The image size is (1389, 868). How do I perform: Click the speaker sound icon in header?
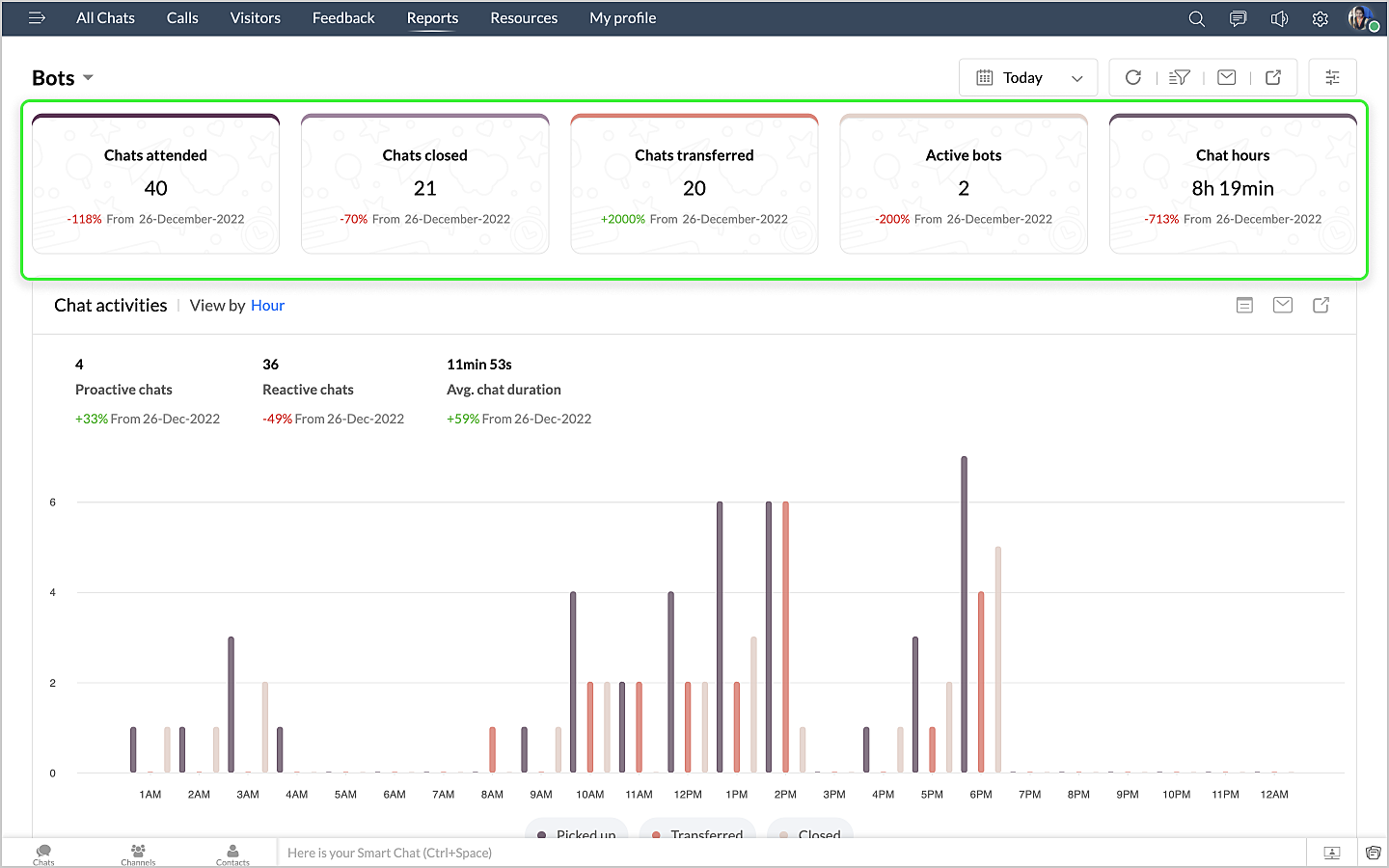tap(1279, 19)
